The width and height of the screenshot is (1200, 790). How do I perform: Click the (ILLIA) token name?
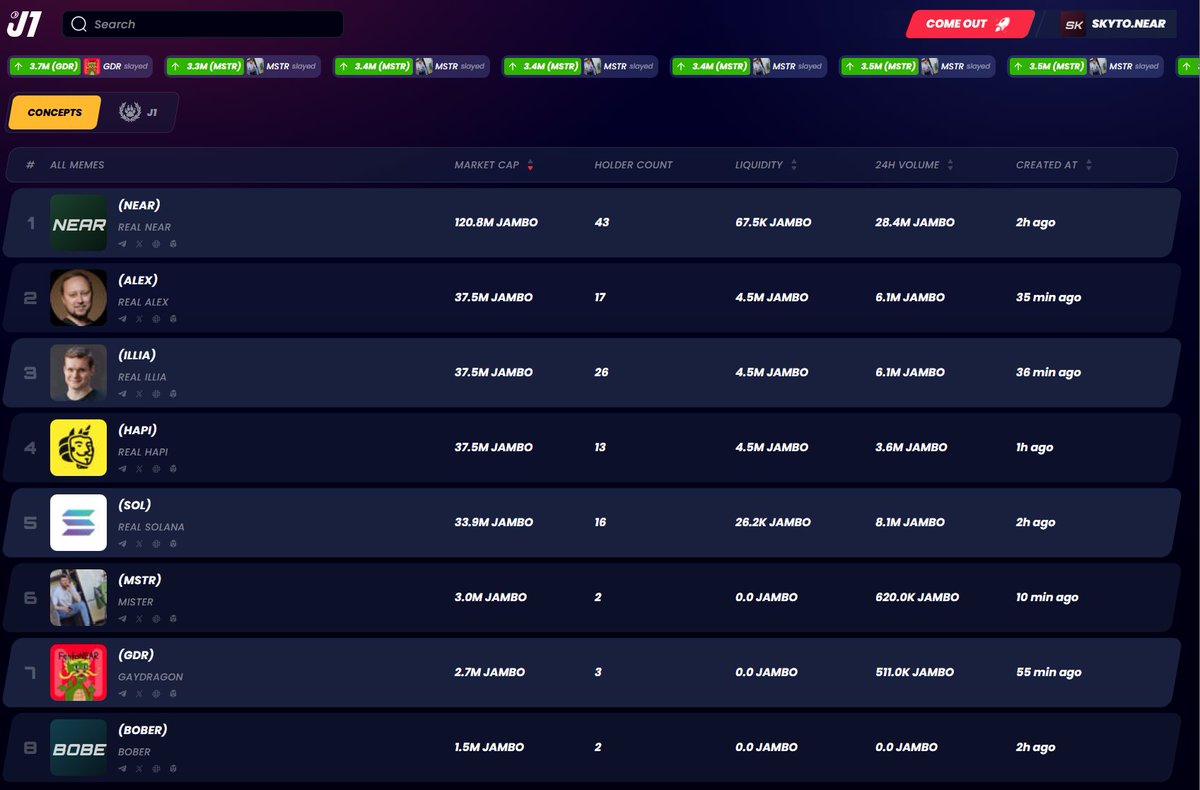pos(137,355)
